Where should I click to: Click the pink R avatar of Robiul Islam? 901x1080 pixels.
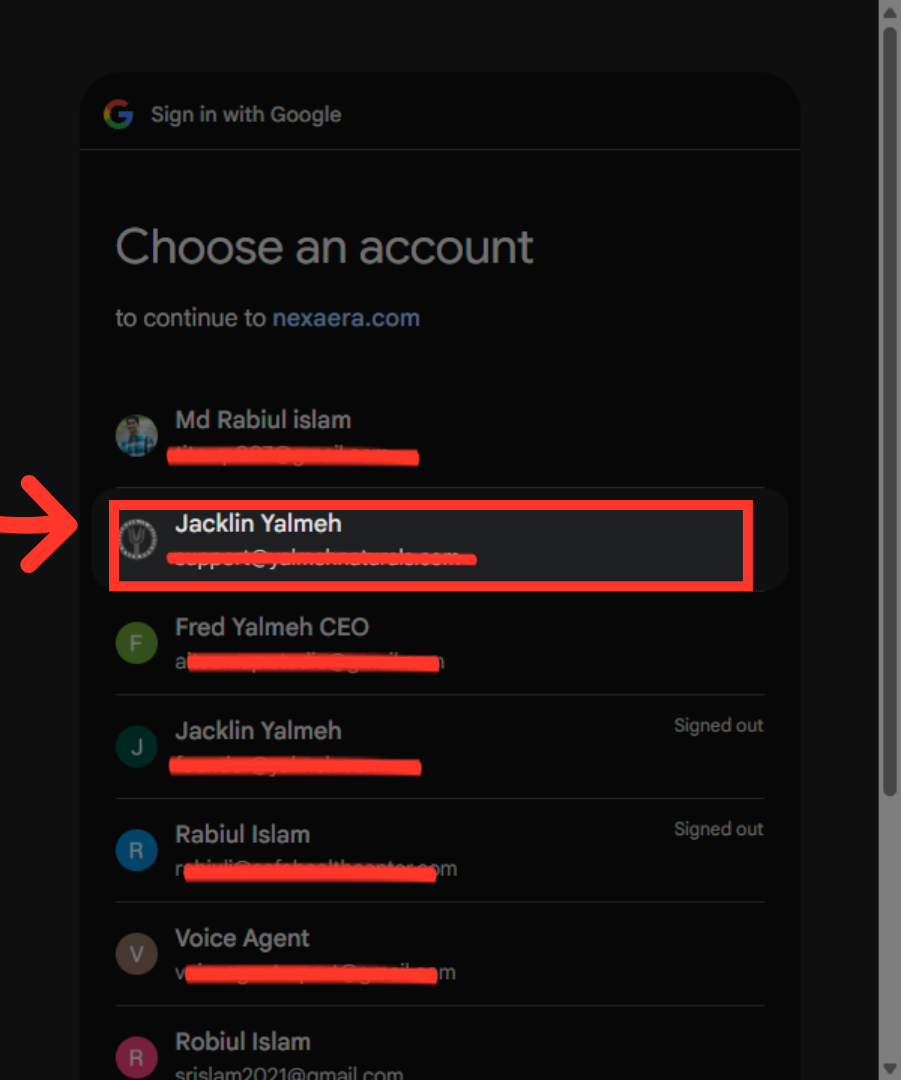click(136, 1057)
